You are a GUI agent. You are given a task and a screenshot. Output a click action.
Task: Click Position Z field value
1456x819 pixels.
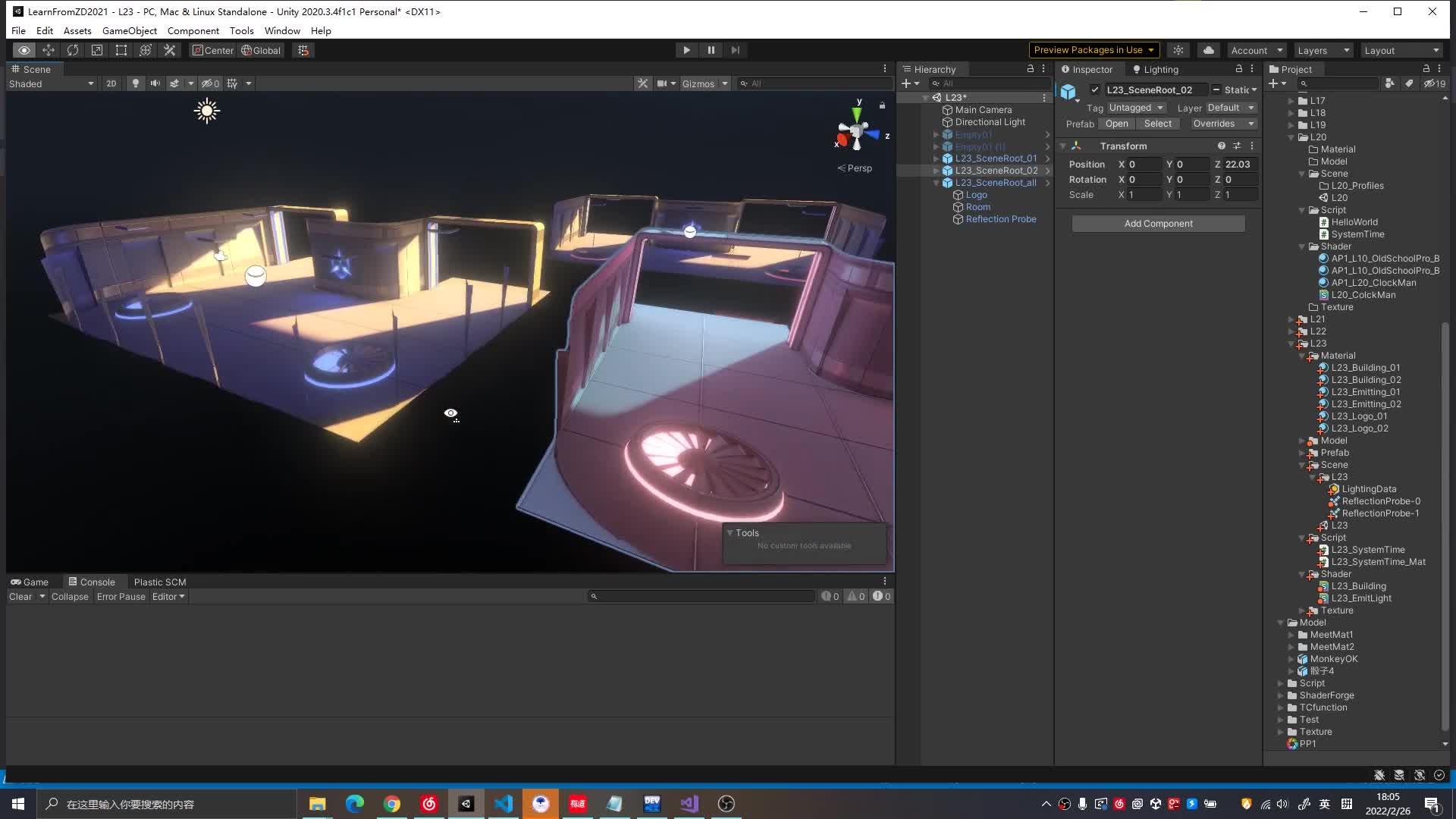[1241, 164]
